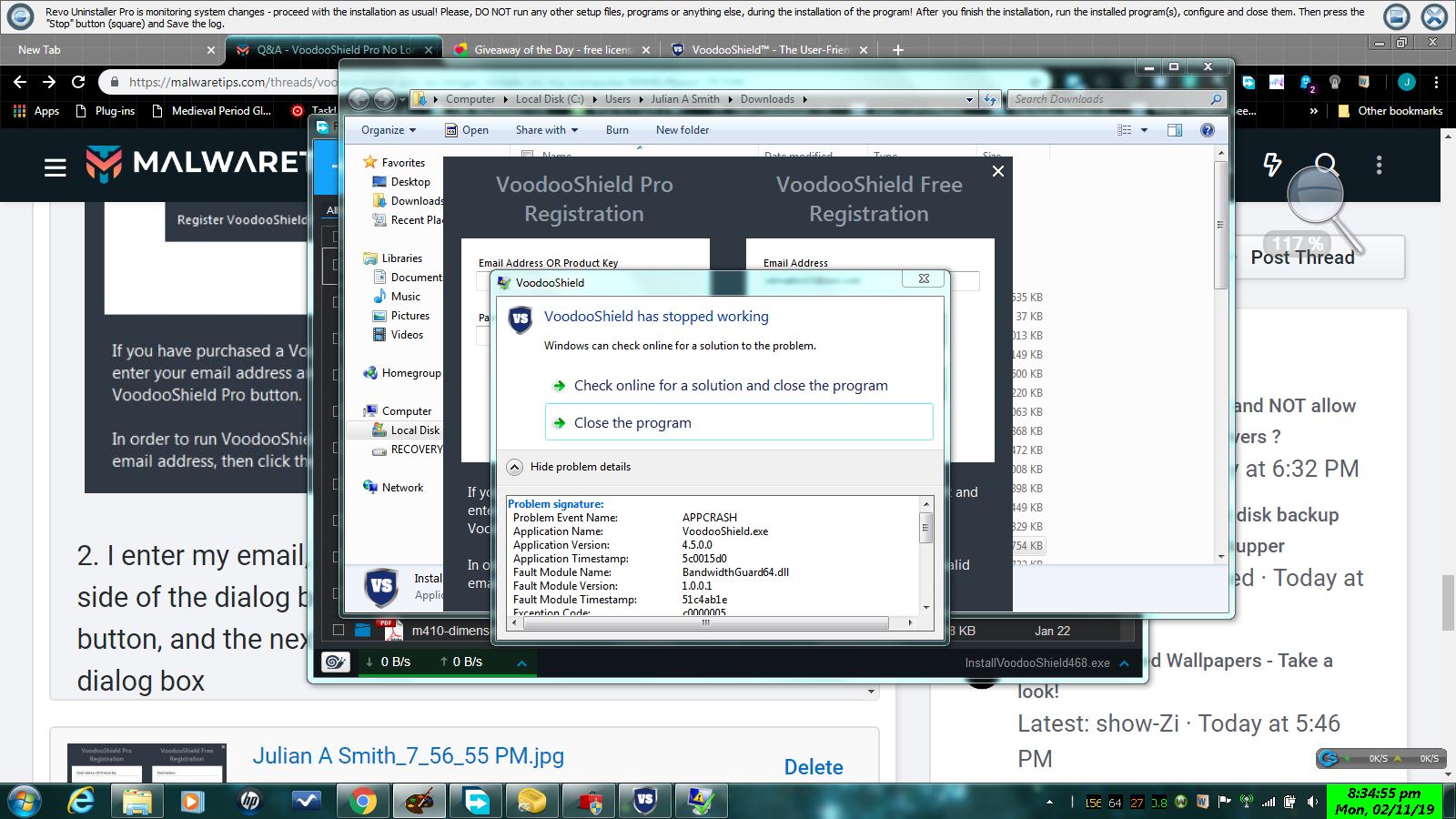Click the attachment image thumbnail
Viewport: 1456px width, 819px height.
[147, 763]
